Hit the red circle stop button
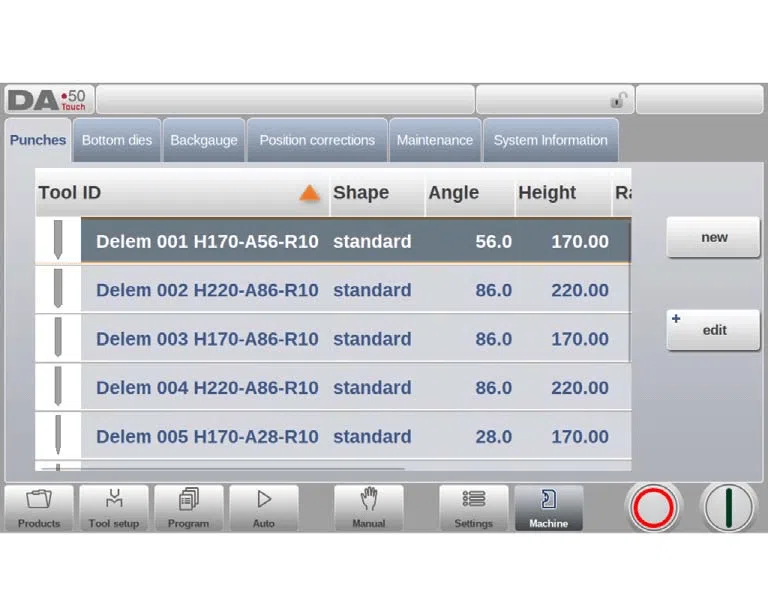 click(x=653, y=508)
